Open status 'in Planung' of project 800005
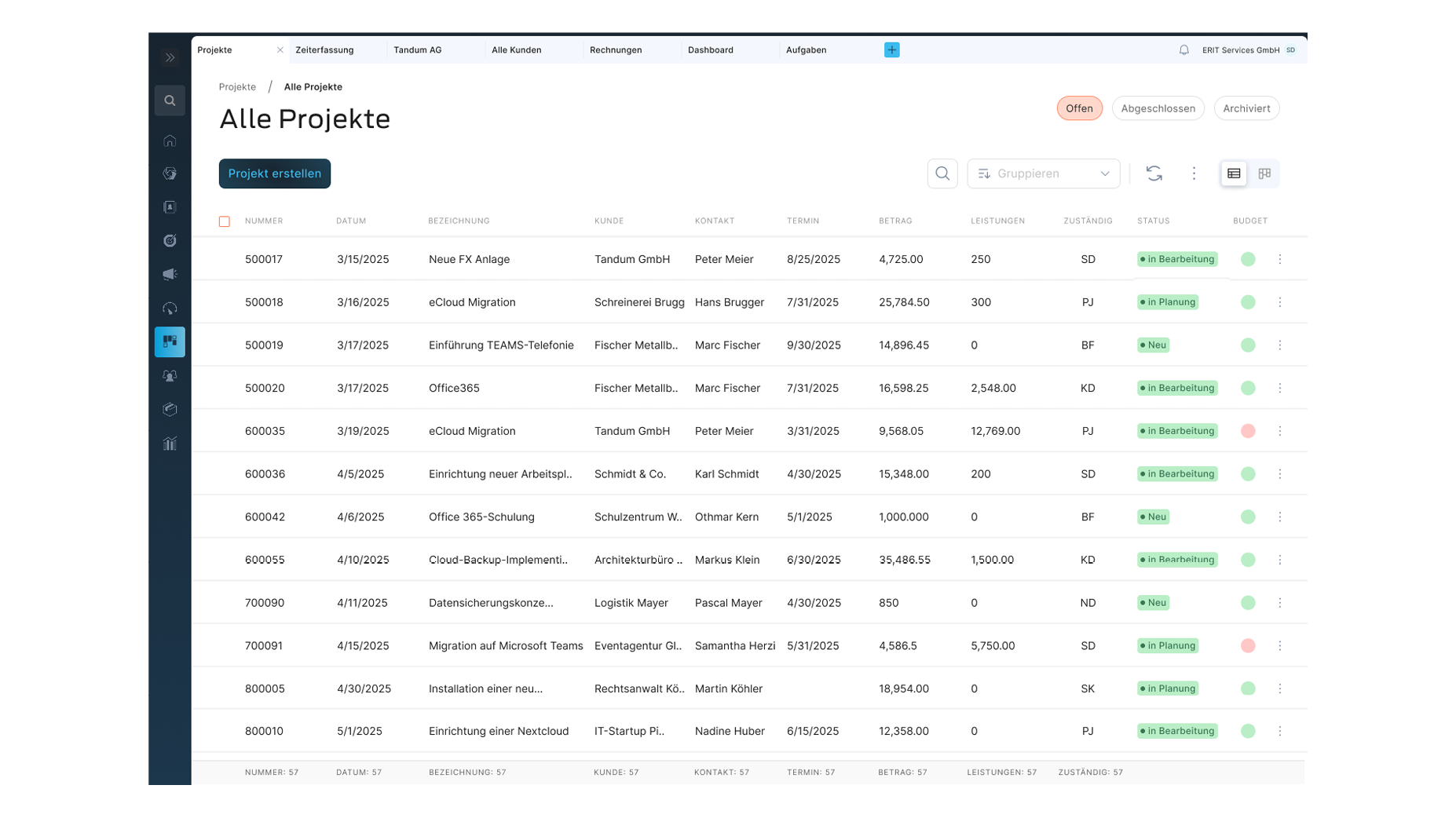 click(x=1168, y=689)
